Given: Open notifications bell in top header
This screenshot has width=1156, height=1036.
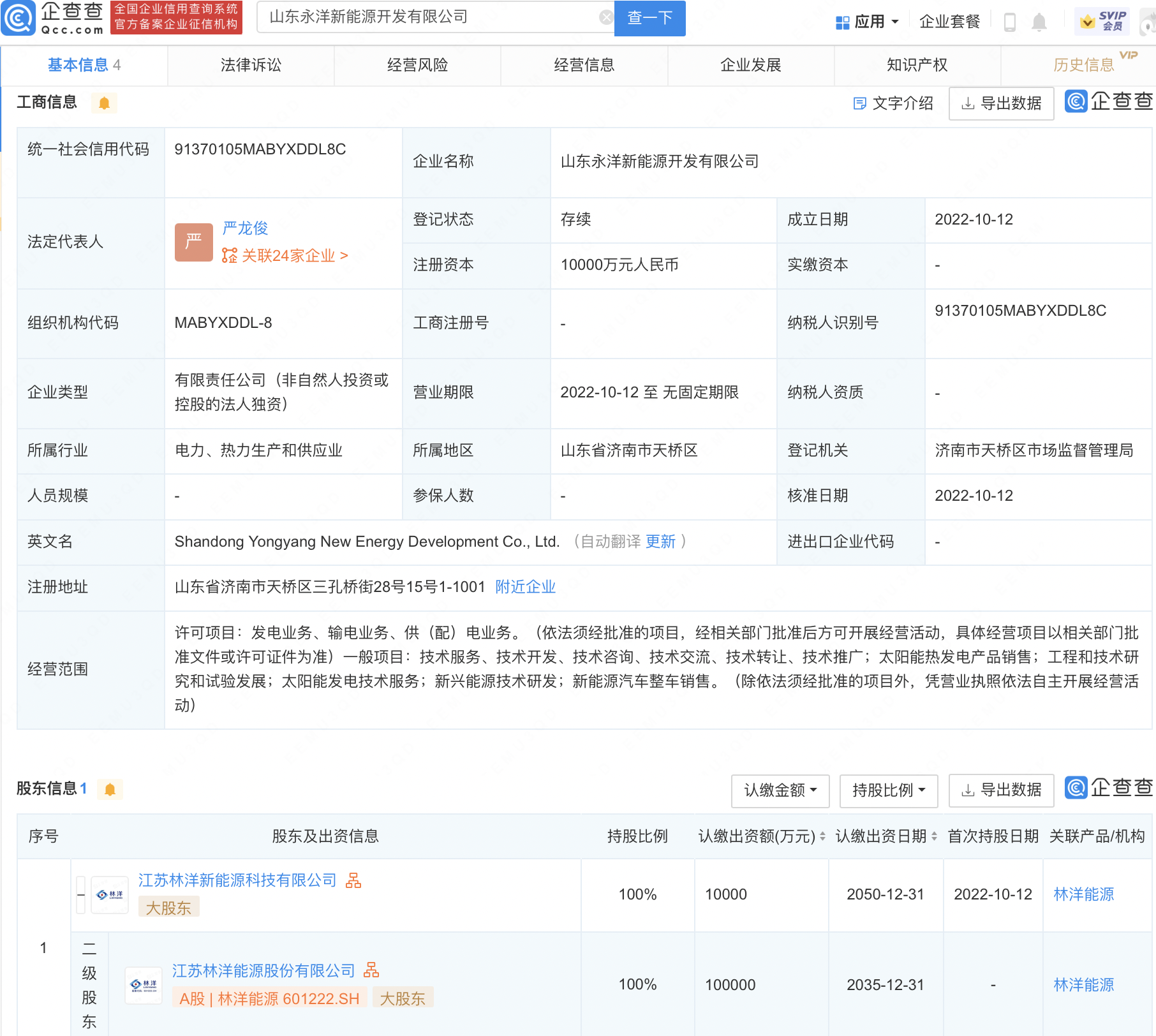Looking at the screenshot, I should [1039, 22].
